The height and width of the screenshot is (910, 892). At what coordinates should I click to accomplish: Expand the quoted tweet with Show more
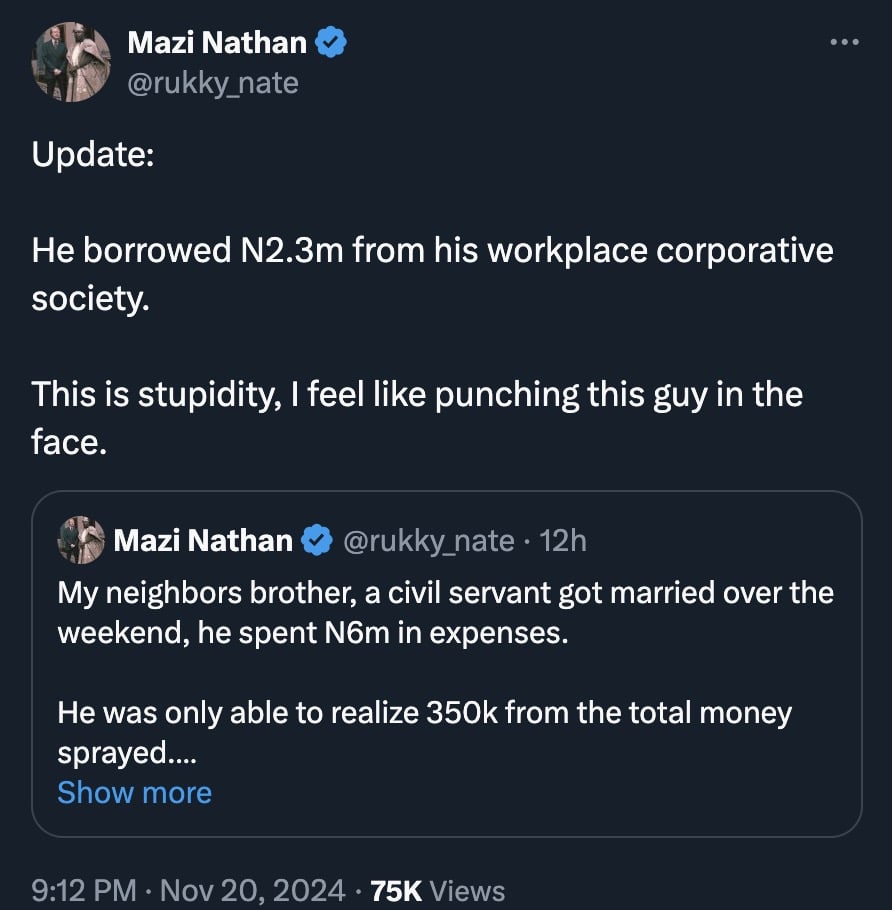point(134,792)
